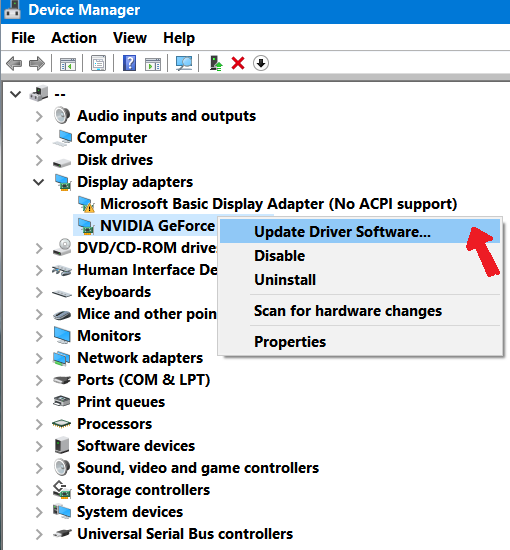Image resolution: width=510 pixels, height=550 pixels.
Task: Expand the Audio inputs and outputs node
Action: tap(39, 116)
